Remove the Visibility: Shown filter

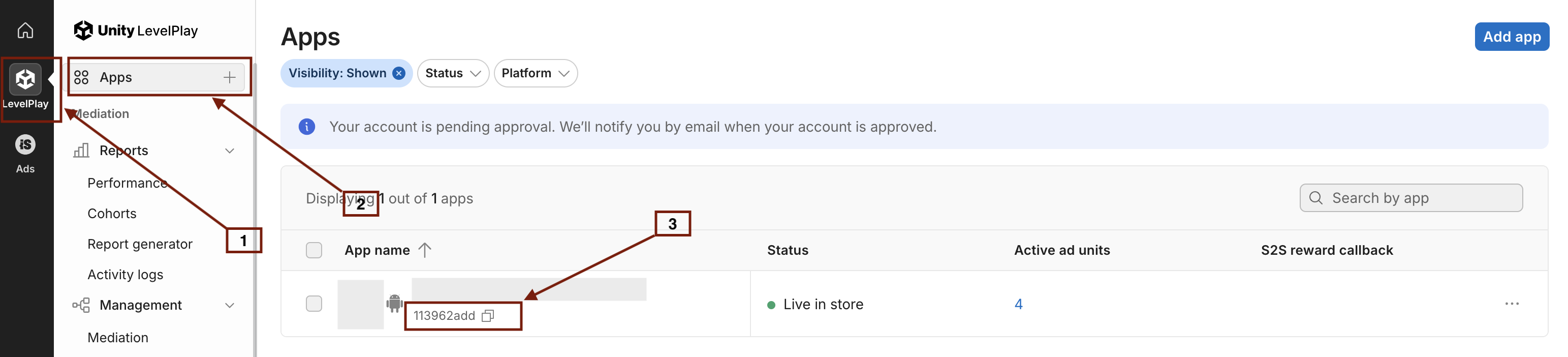coord(399,73)
